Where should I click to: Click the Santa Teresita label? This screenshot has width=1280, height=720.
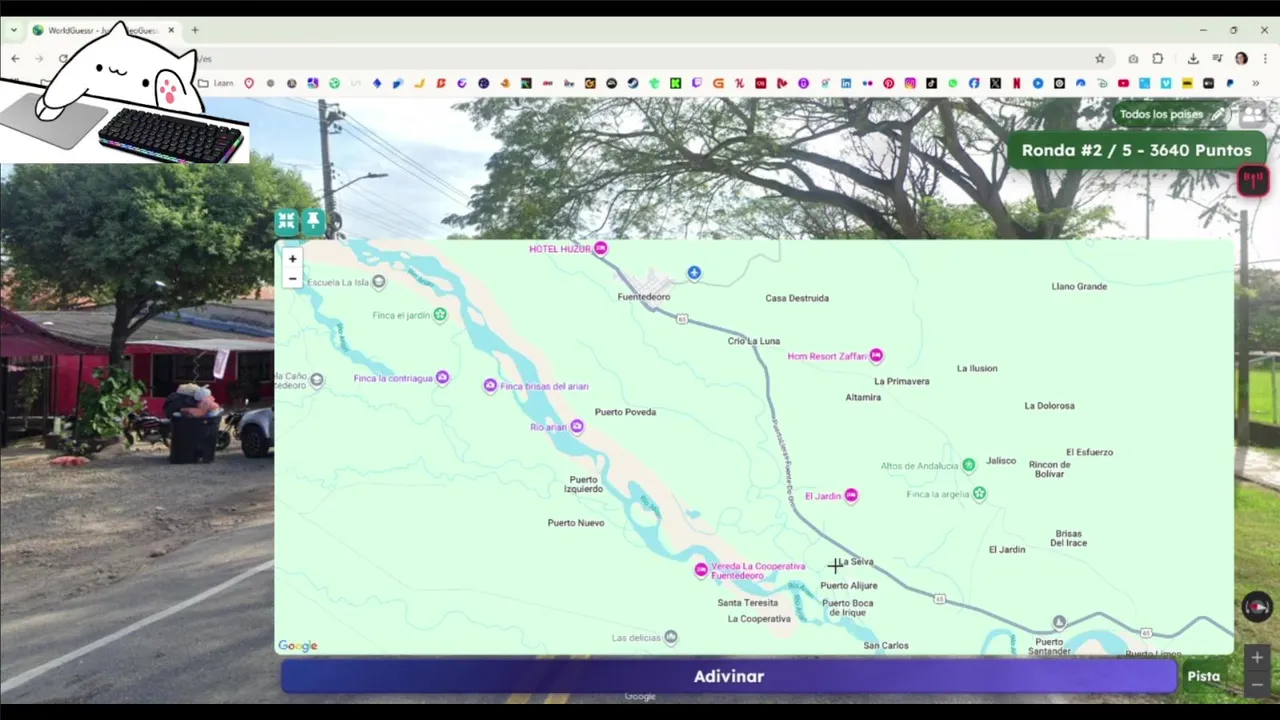click(x=747, y=603)
